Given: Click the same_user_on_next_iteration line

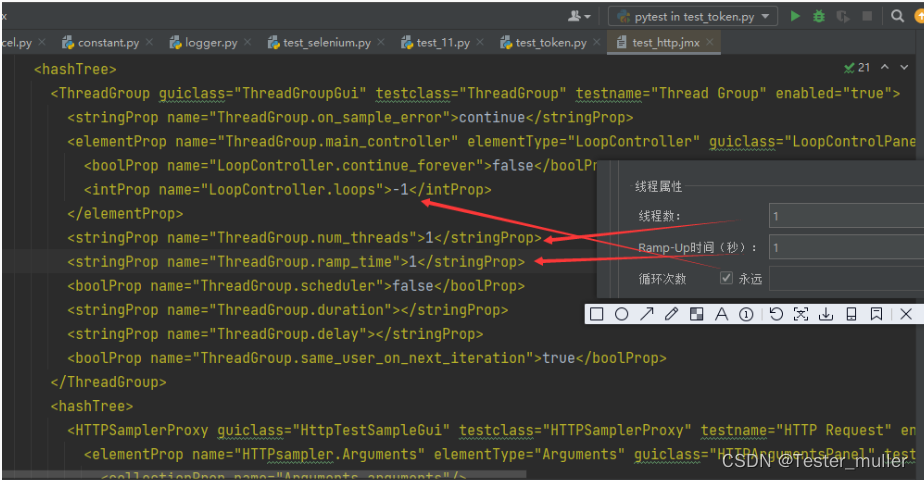Looking at the screenshot, I should click(x=367, y=358).
